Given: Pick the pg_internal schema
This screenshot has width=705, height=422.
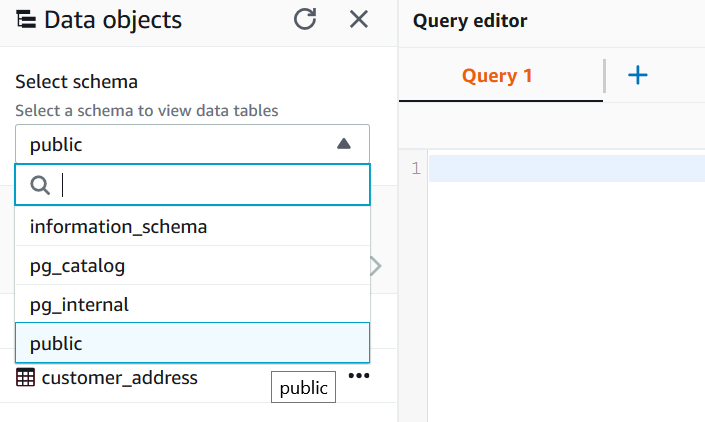Looking at the screenshot, I should tap(80, 305).
